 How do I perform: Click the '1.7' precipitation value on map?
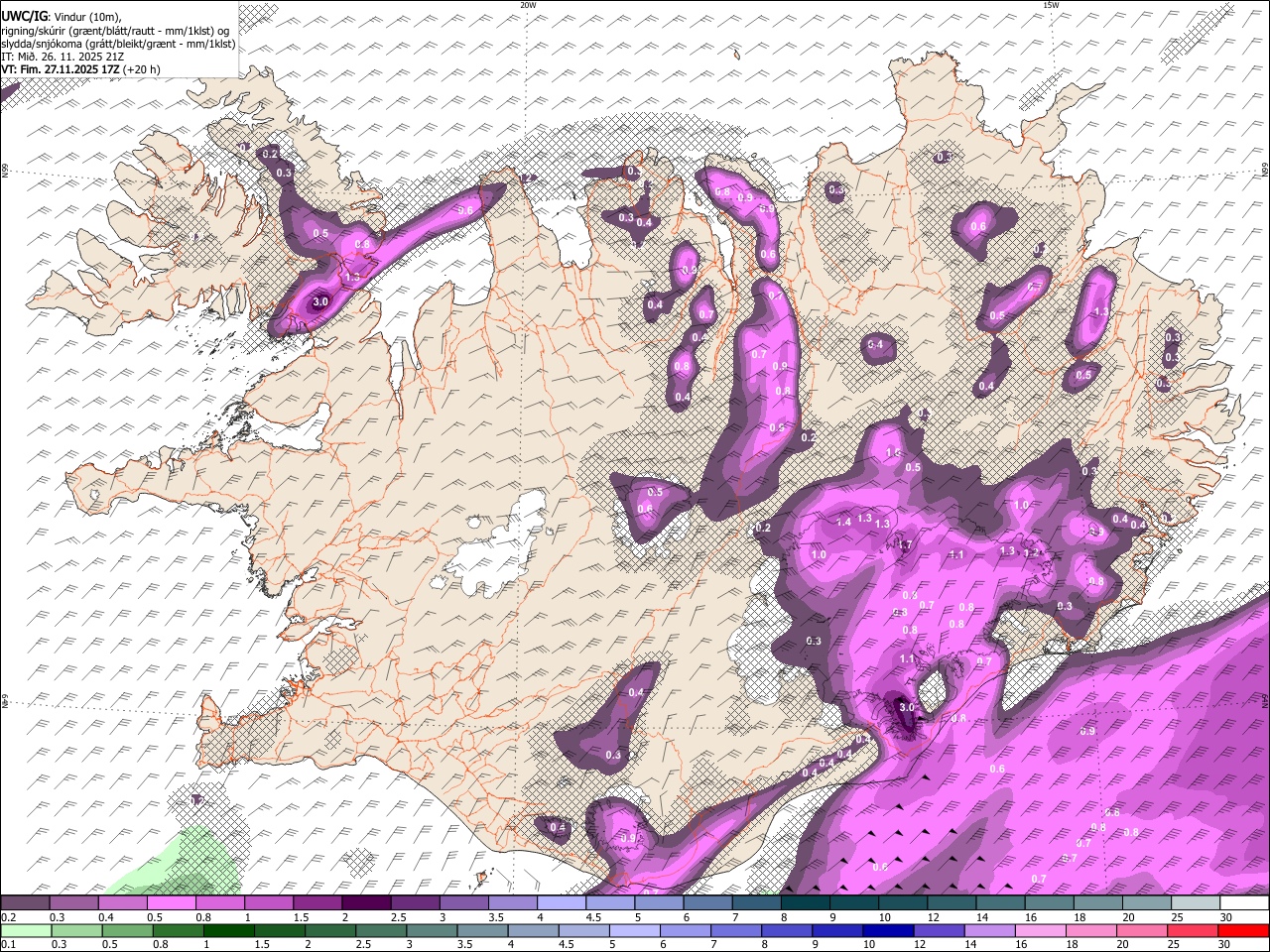[x=904, y=545]
